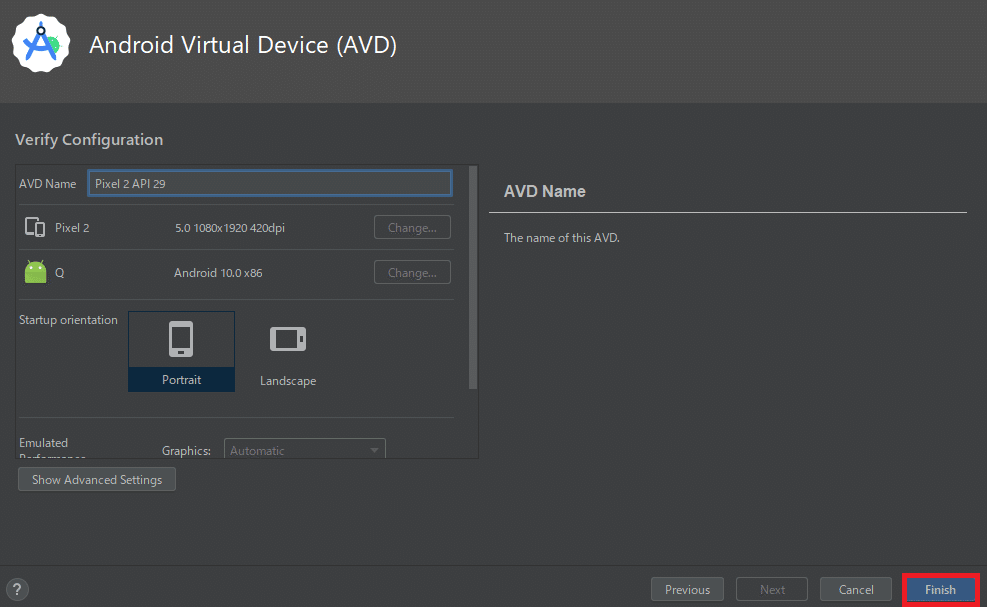
Task: Open the Graphics dropdown
Action: tap(305, 450)
